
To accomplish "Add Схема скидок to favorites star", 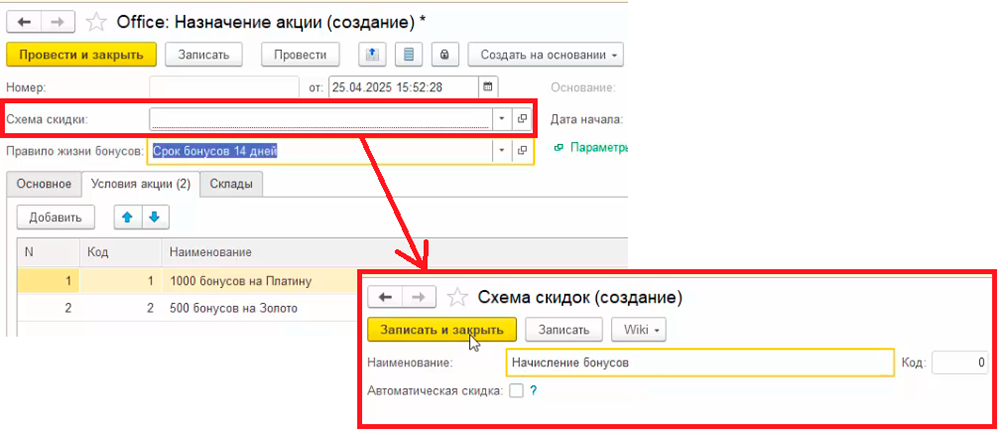I will coord(457,297).
